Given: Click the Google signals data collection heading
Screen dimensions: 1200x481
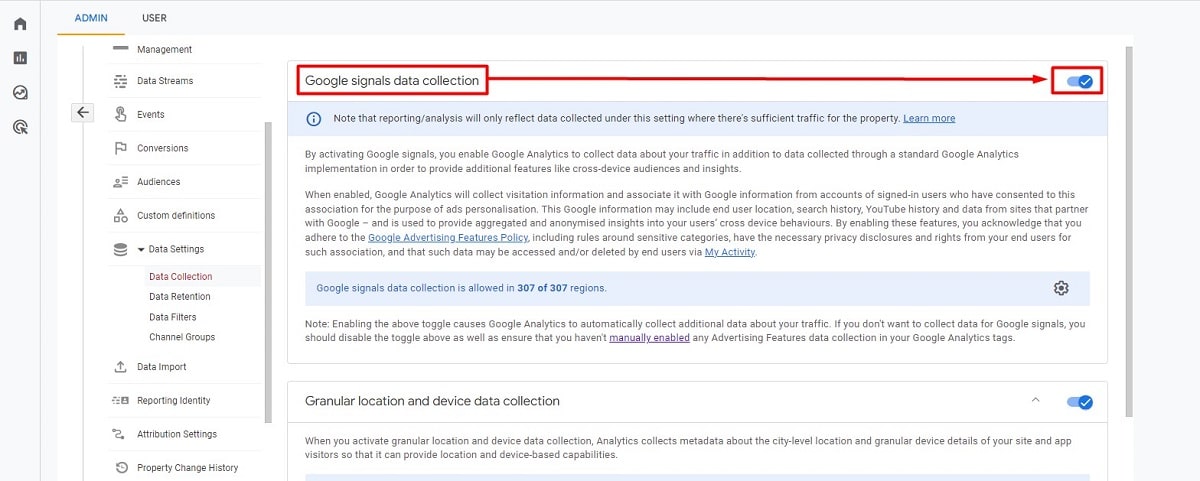Looking at the screenshot, I should coord(392,80).
